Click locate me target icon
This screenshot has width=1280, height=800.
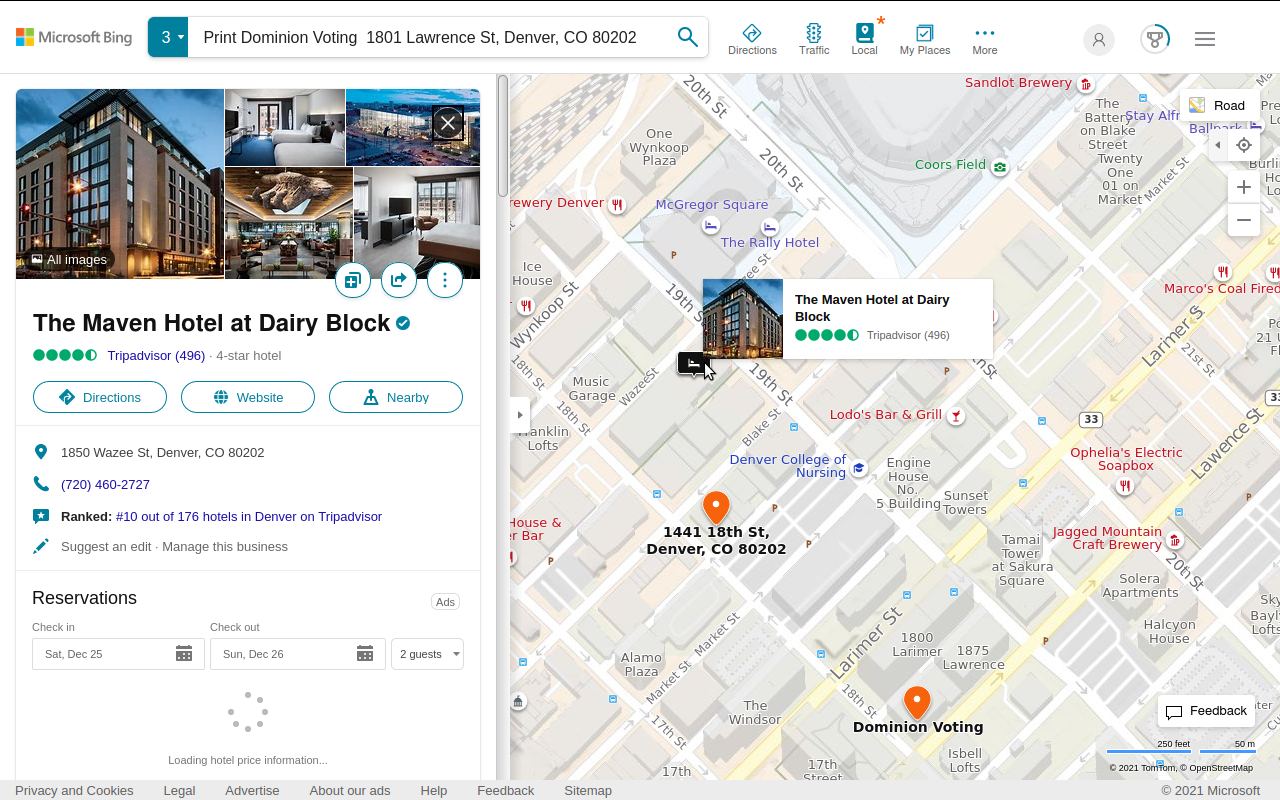(x=1244, y=145)
